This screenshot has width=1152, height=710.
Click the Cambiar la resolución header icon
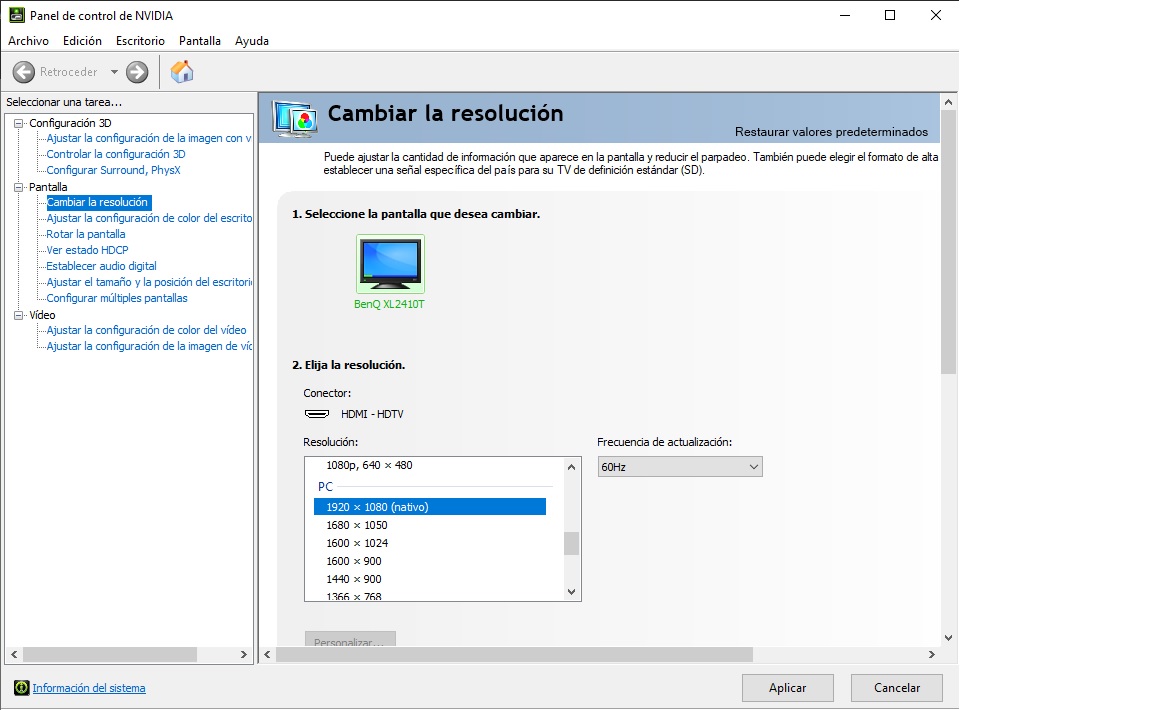(x=295, y=118)
